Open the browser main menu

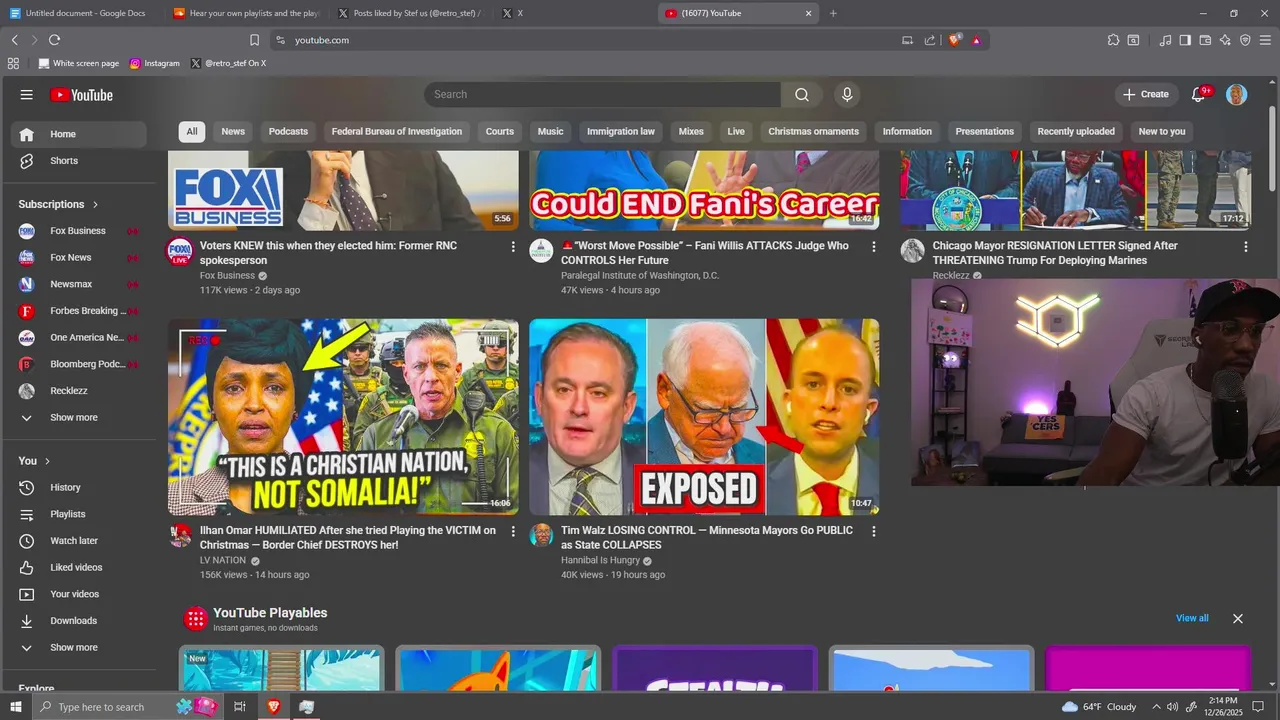tap(1265, 40)
